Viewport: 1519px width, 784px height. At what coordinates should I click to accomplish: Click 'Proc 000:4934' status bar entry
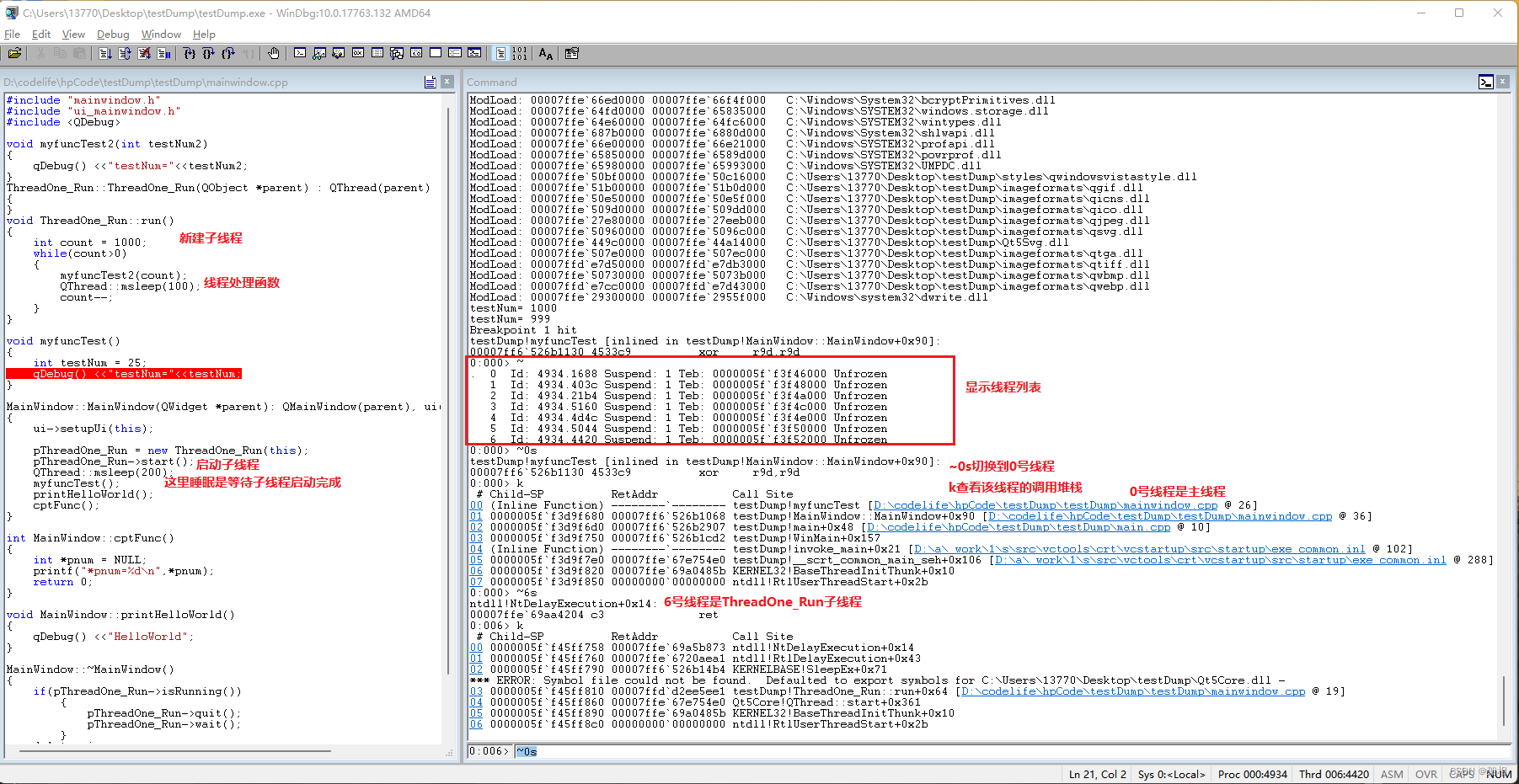(1253, 774)
